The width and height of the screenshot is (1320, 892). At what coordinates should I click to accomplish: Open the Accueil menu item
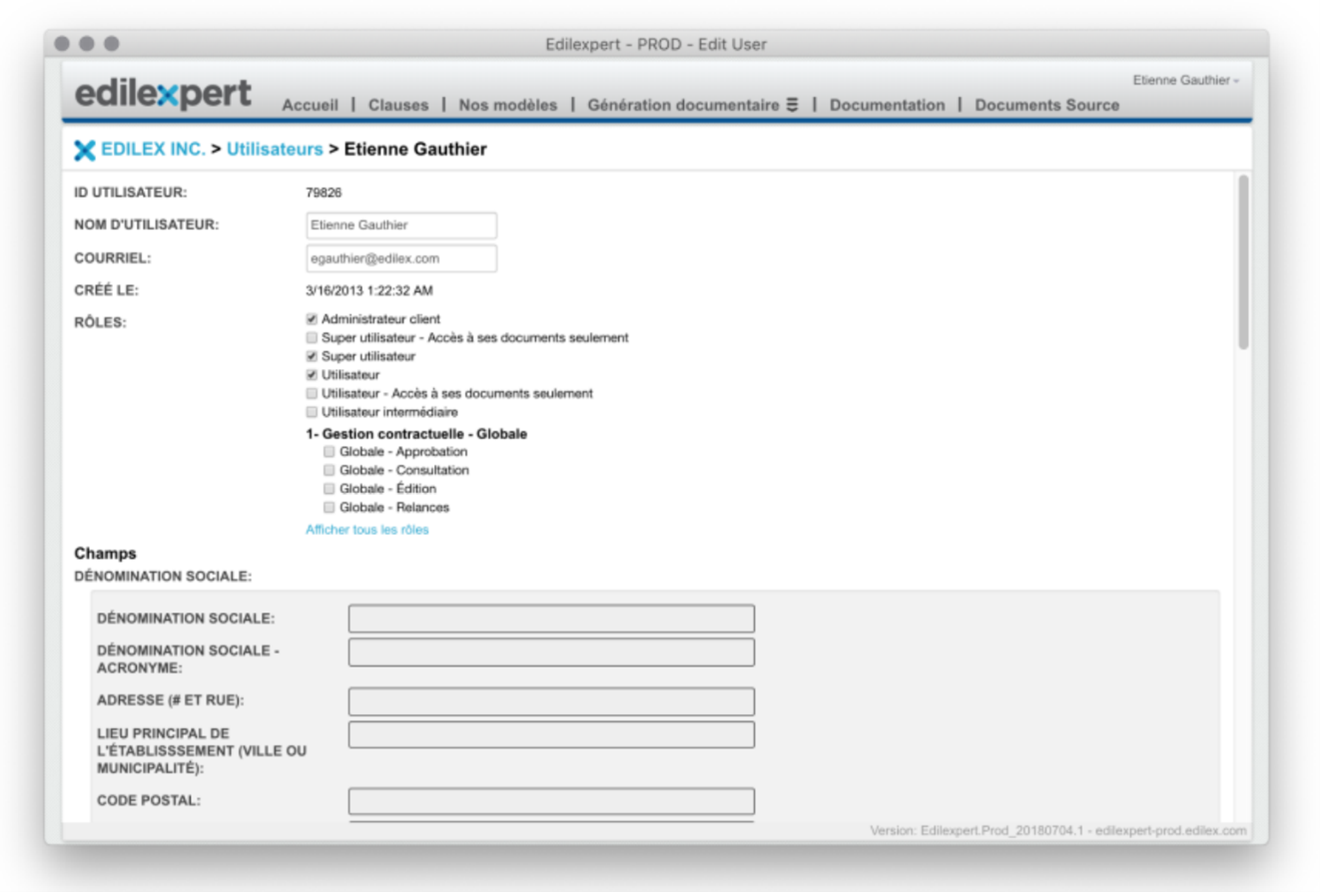[x=310, y=105]
